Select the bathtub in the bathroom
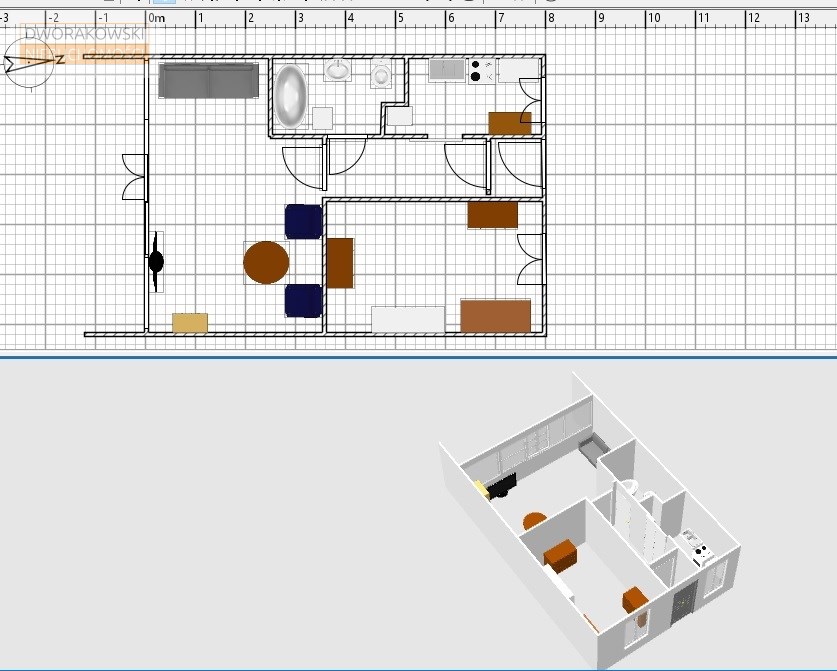 [292, 96]
